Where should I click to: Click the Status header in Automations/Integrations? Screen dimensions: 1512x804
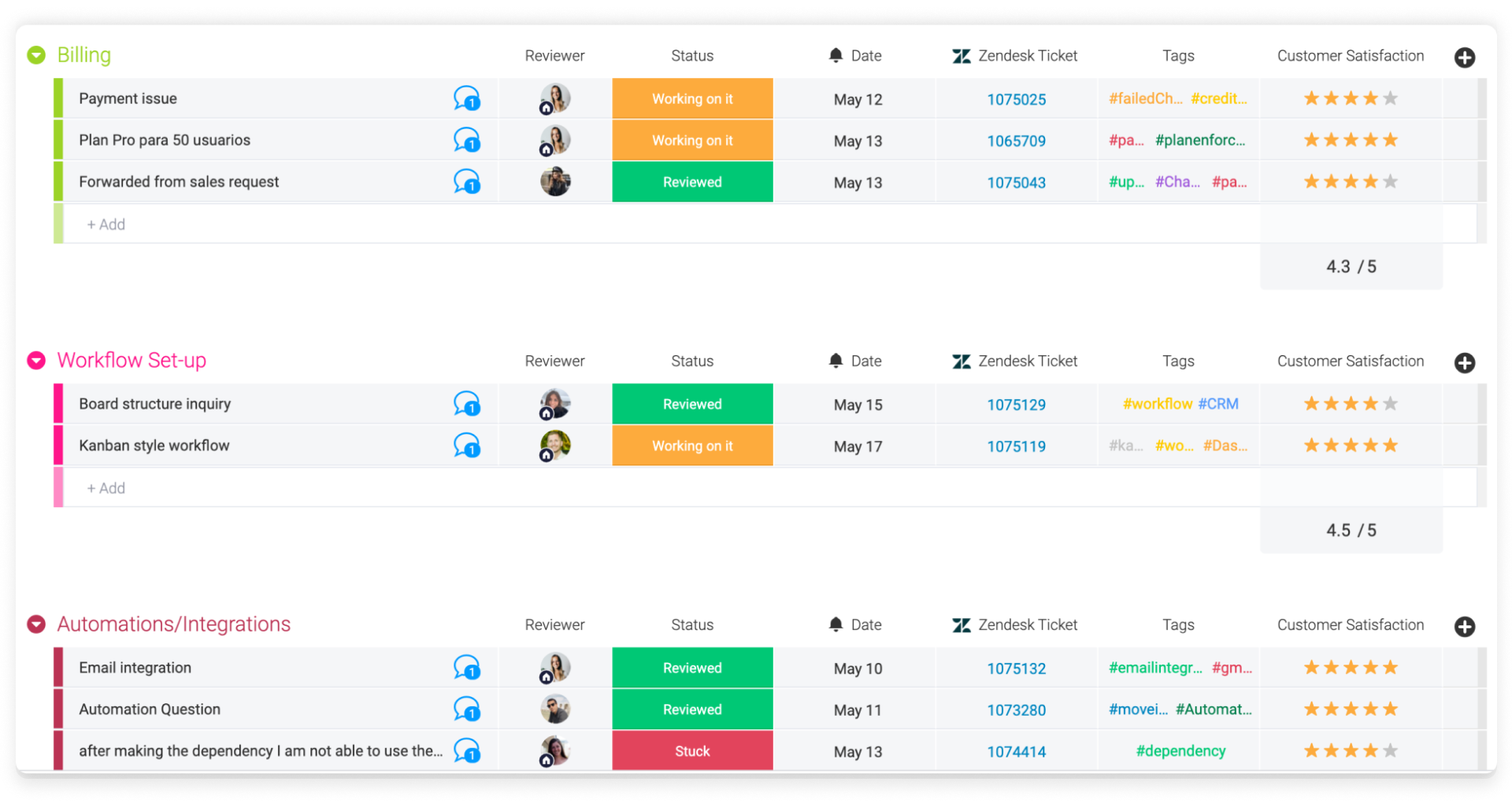click(x=692, y=625)
